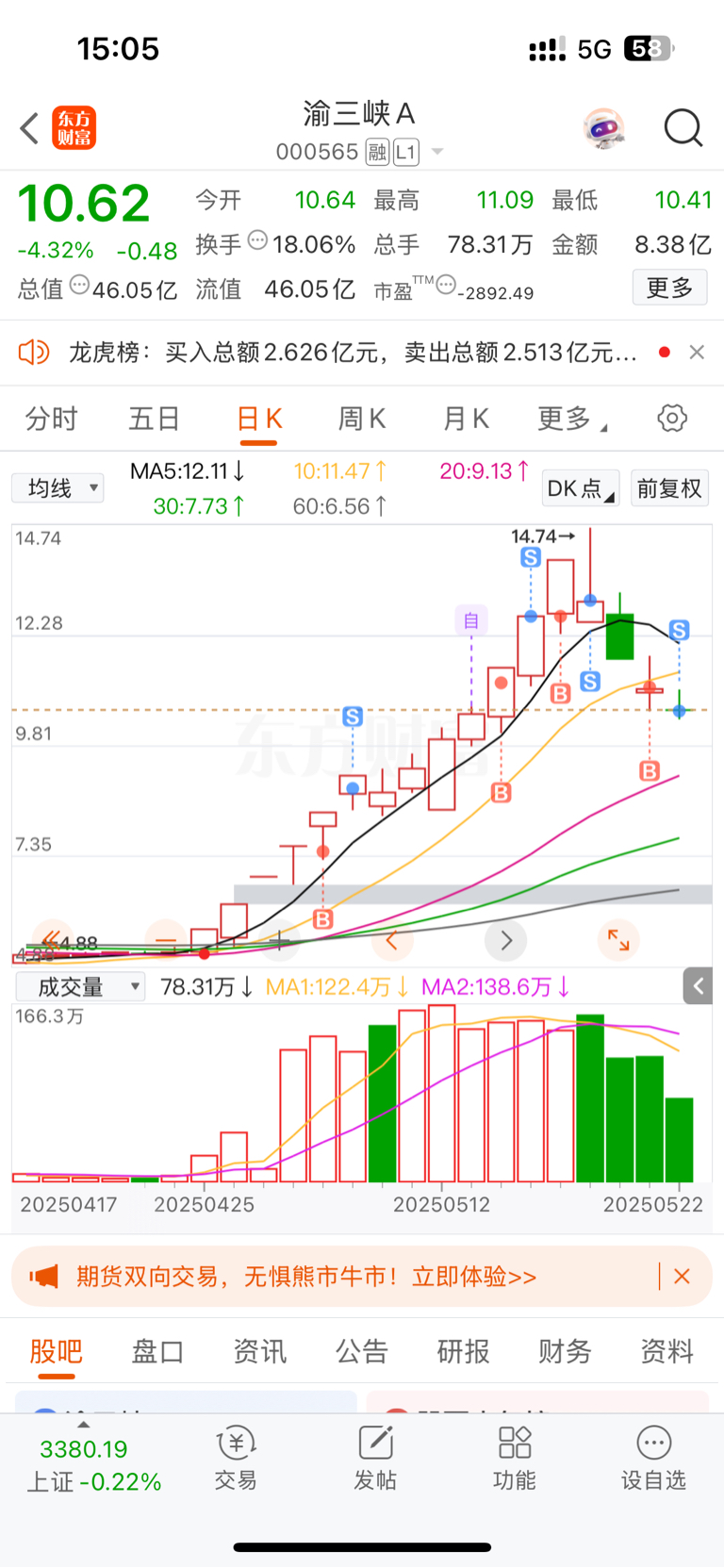This screenshot has height=1568, width=724.
Task: Close the futures ad banner
Action: click(x=683, y=1277)
